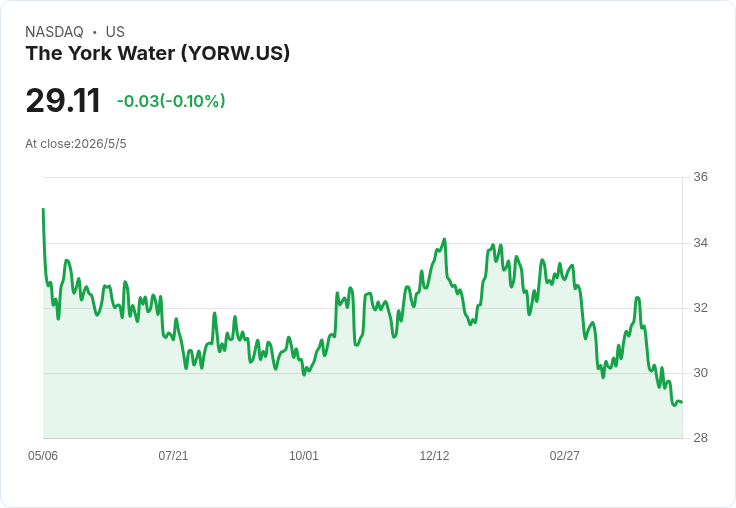Click the 10/01 date axis label
The height and width of the screenshot is (508, 736).
[304, 455]
